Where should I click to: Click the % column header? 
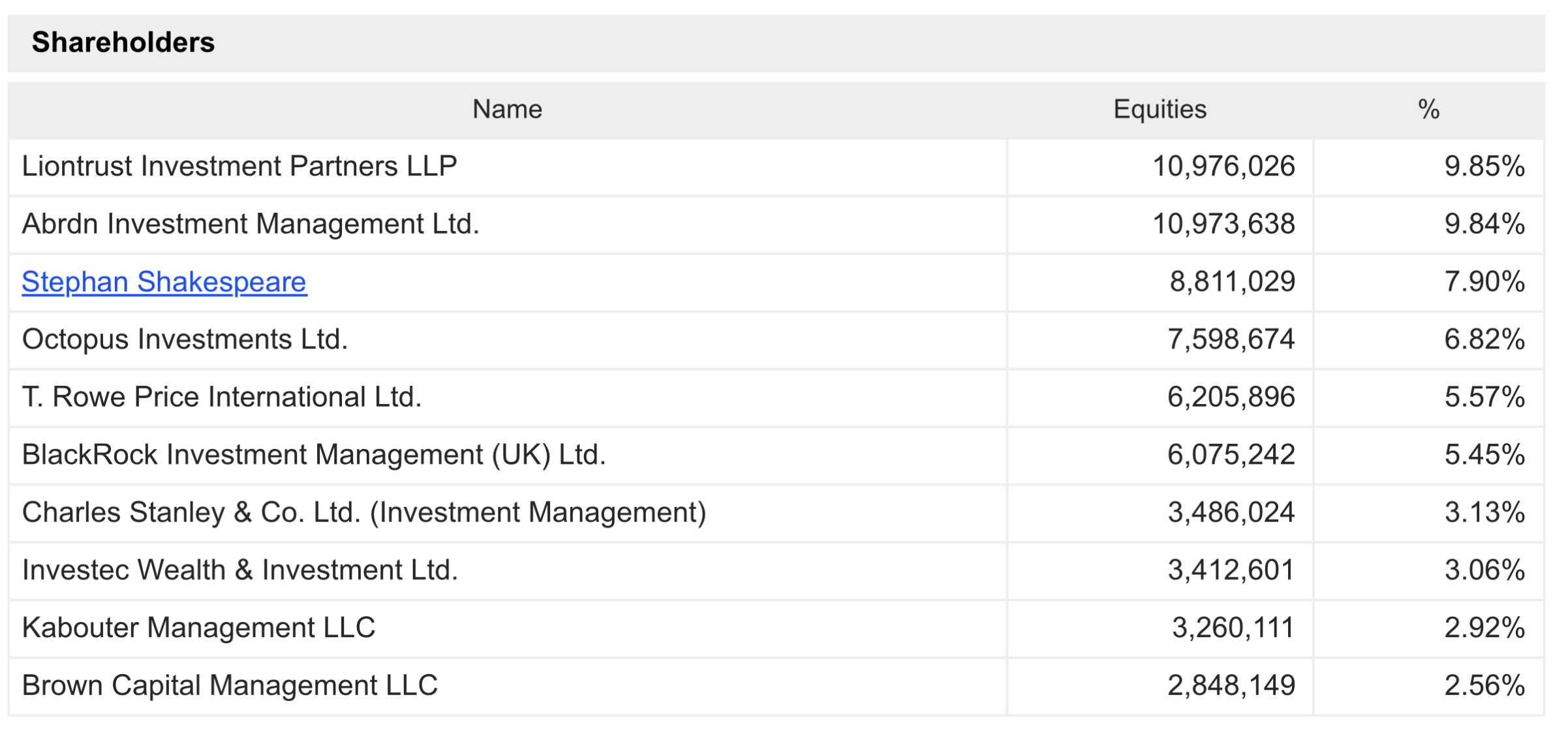point(1428,109)
